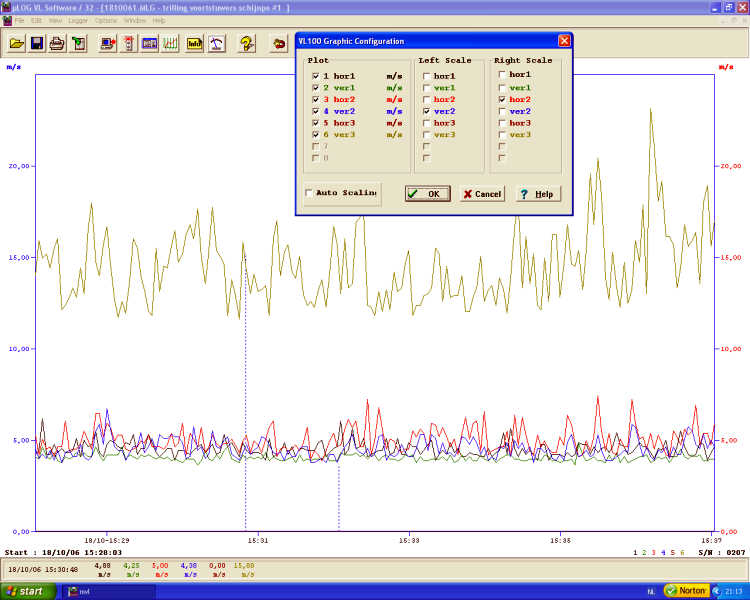Click the Norton tray icon
The height and width of the screenshot is (600, 750).
click(x=686, y=591)
